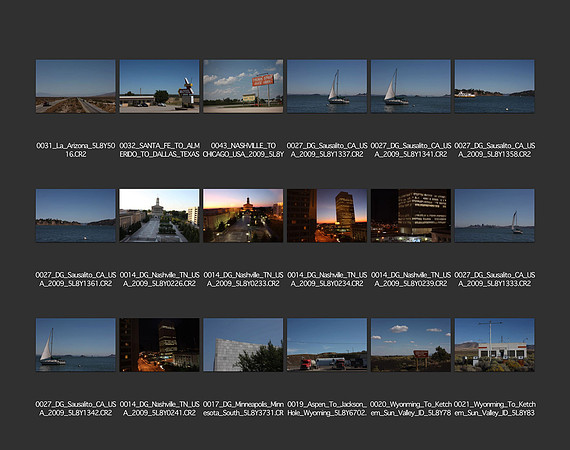Screen dimensions: 570x450
Task: Pick the Aspen to Jackson trucks thumbnail 0019
Action: (x=327, y=345)
